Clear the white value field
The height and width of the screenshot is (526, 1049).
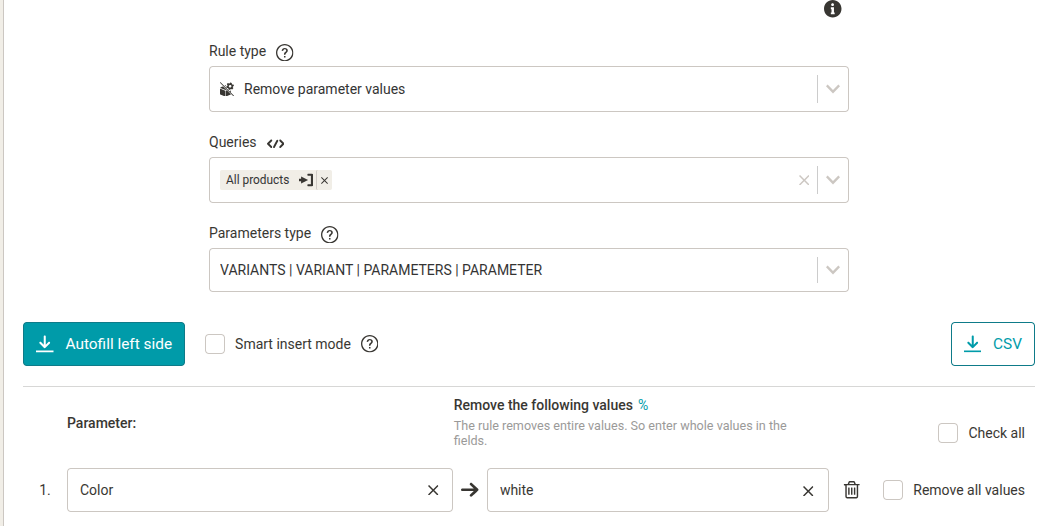point(808,491)
